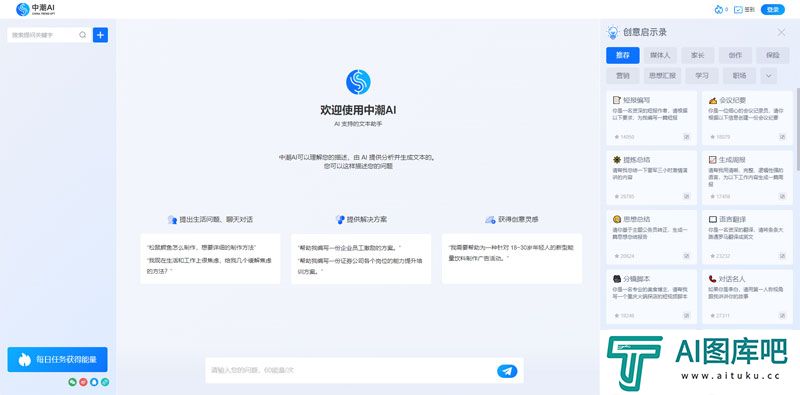This screenshot has height=395, width=800.
Task: Select the 学习 category tab
Action: [702, 76]
